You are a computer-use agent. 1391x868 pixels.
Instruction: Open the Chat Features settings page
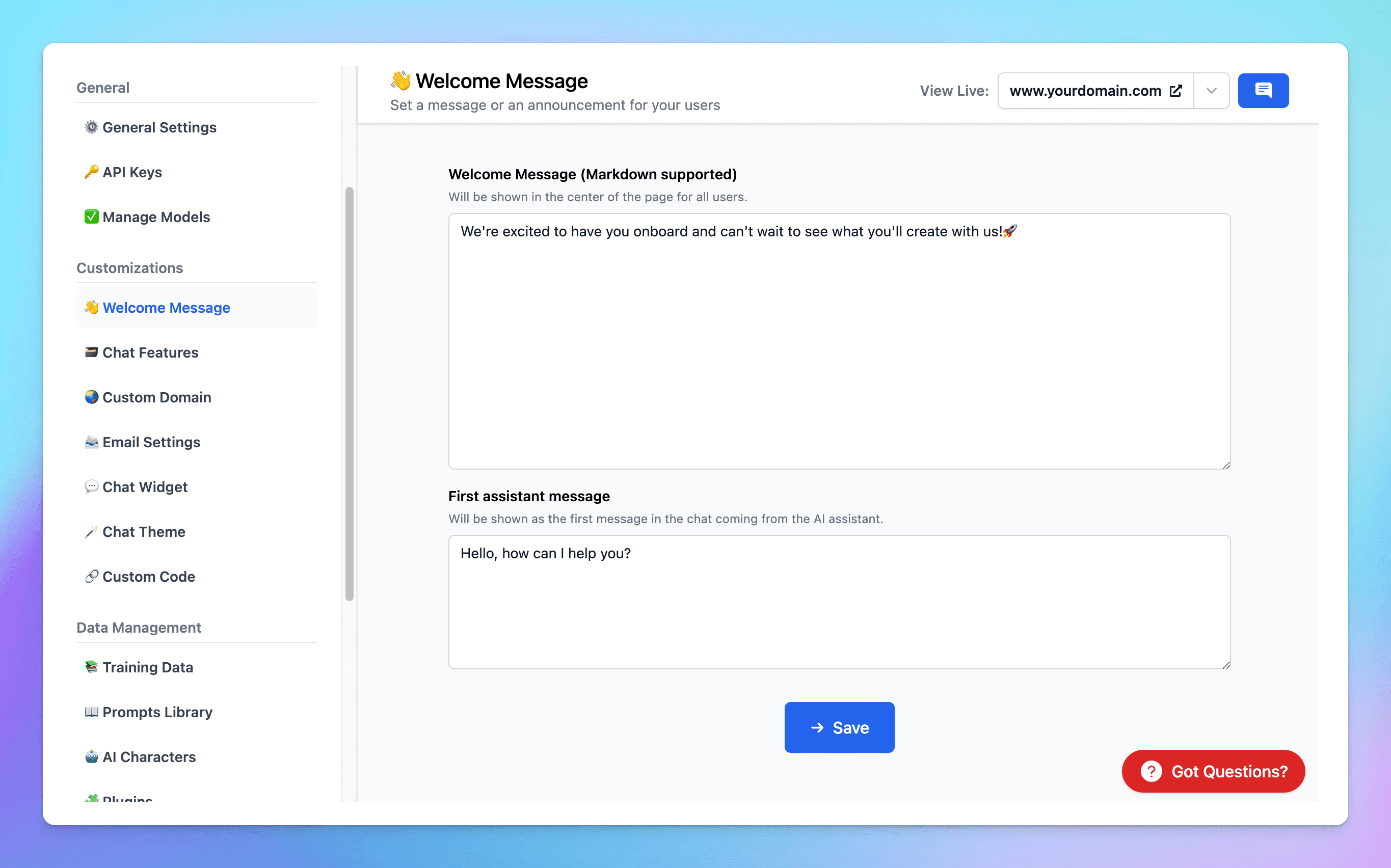point(150,352)
